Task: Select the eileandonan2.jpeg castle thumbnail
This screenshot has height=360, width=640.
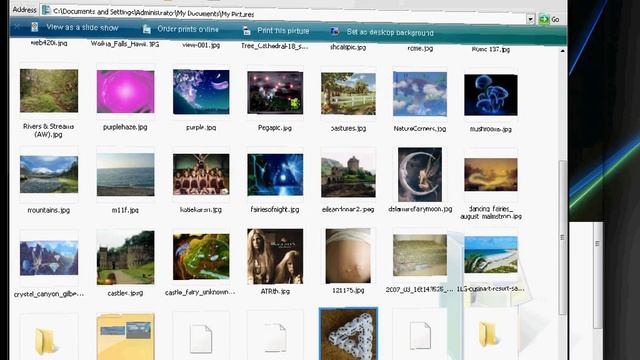Action: (348, 176)
